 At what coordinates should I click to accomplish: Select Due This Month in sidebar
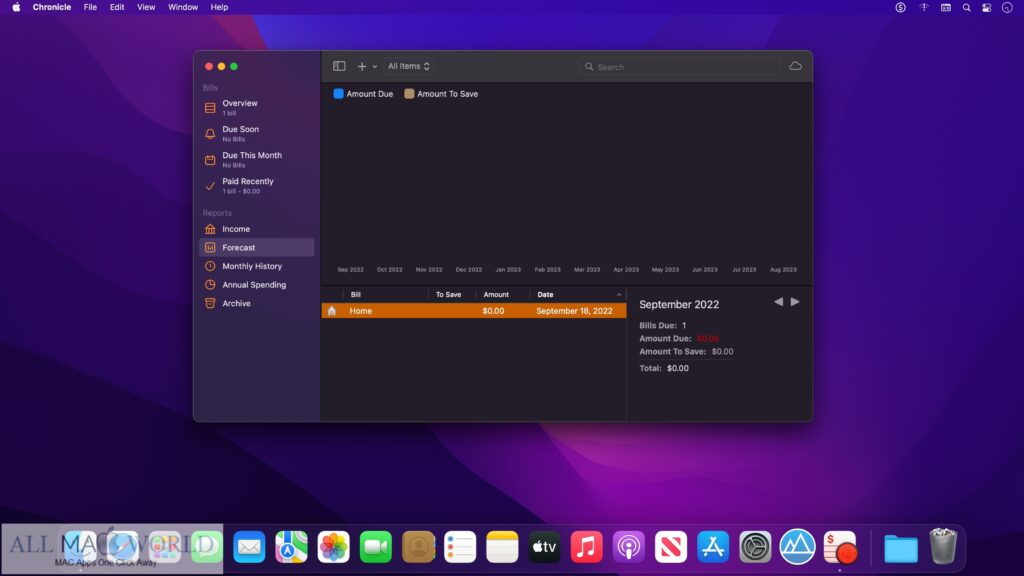coord(257,159)
